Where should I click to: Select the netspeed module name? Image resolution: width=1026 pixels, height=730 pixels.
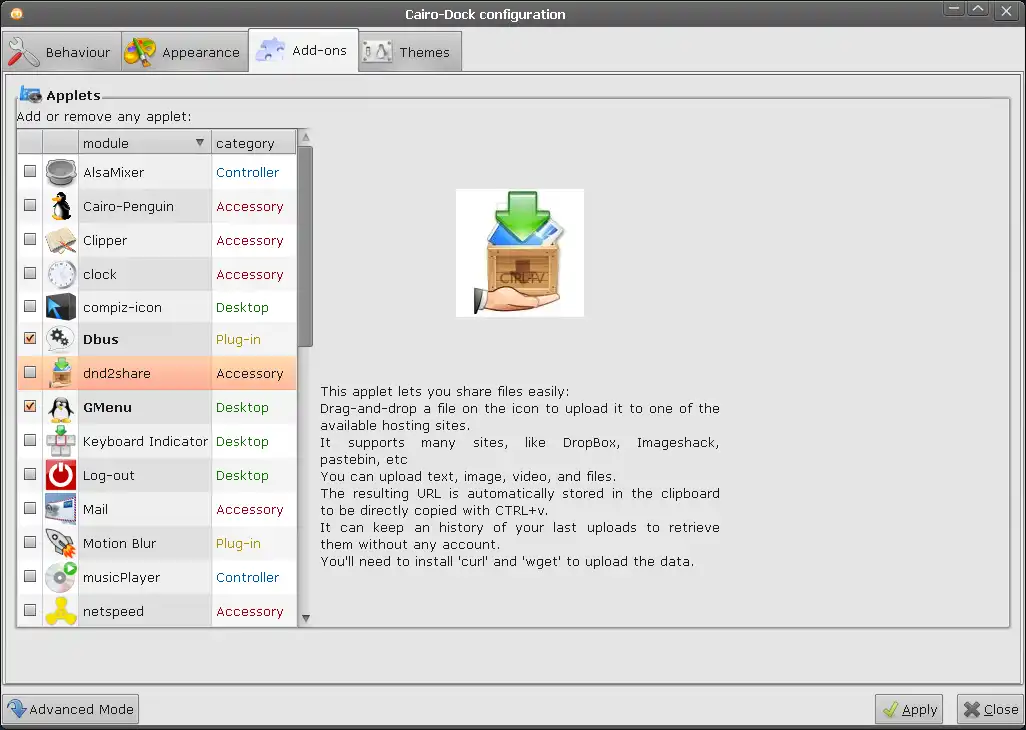[x=113, y=612]
